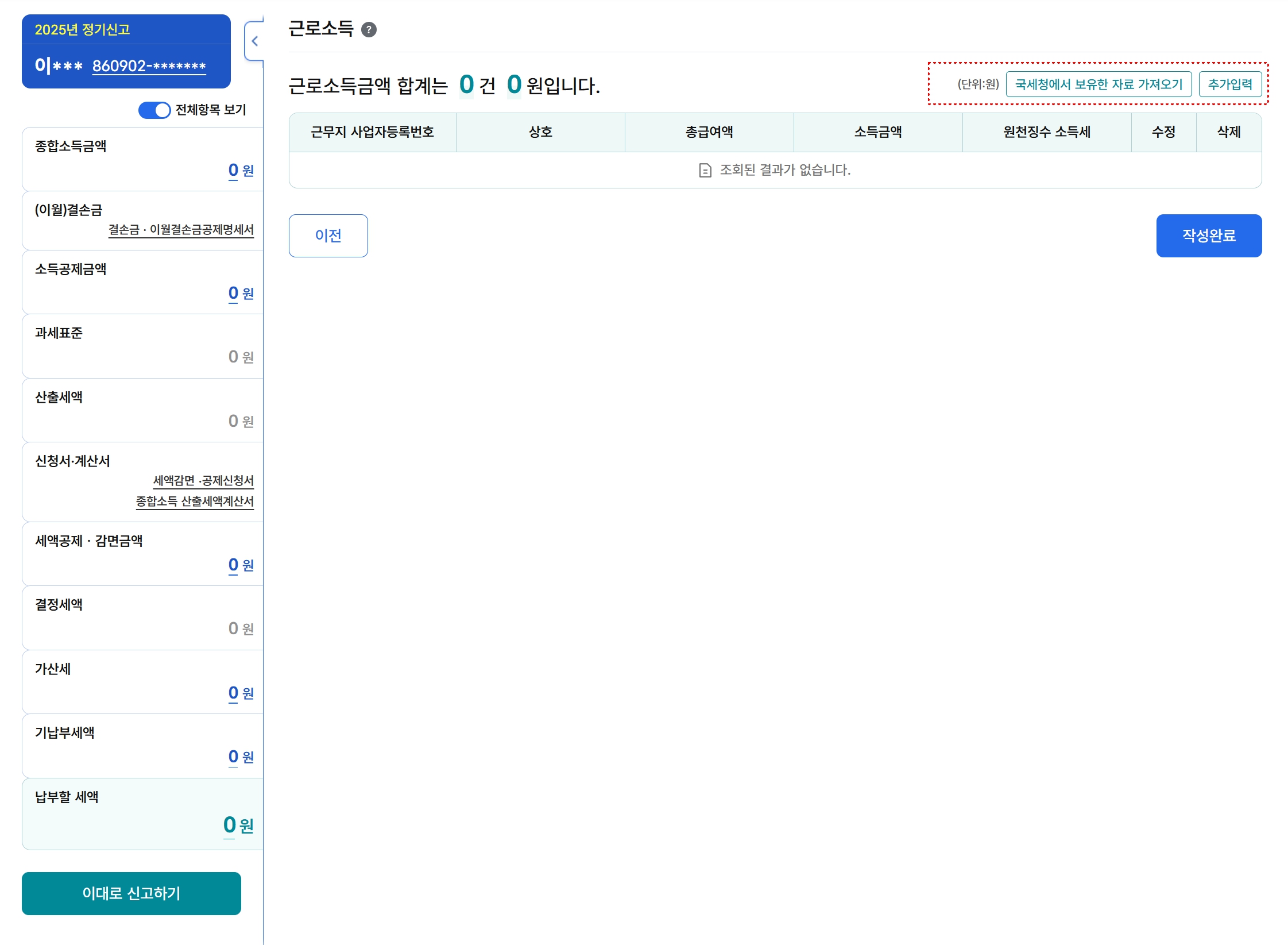Open the 세액감면 ·공제신청서 link
This screenshot has width=1288, height=945.
point(203,480)
